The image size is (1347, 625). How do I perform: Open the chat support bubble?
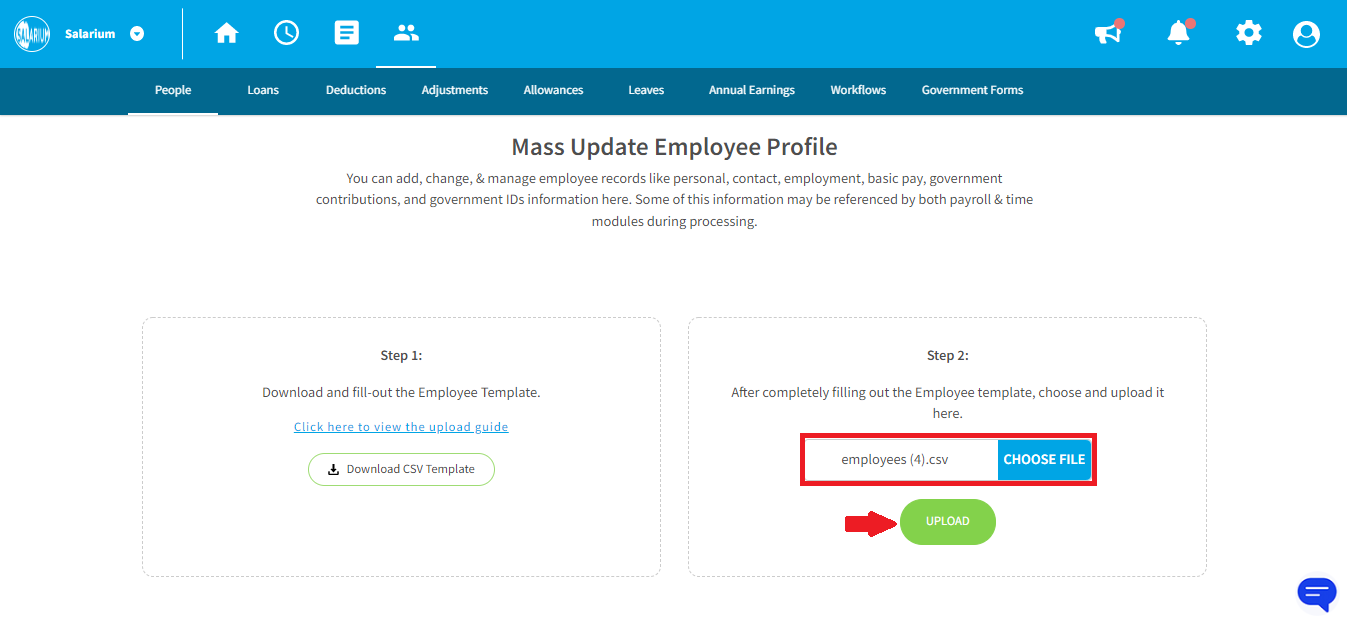tap(1317, 593)
